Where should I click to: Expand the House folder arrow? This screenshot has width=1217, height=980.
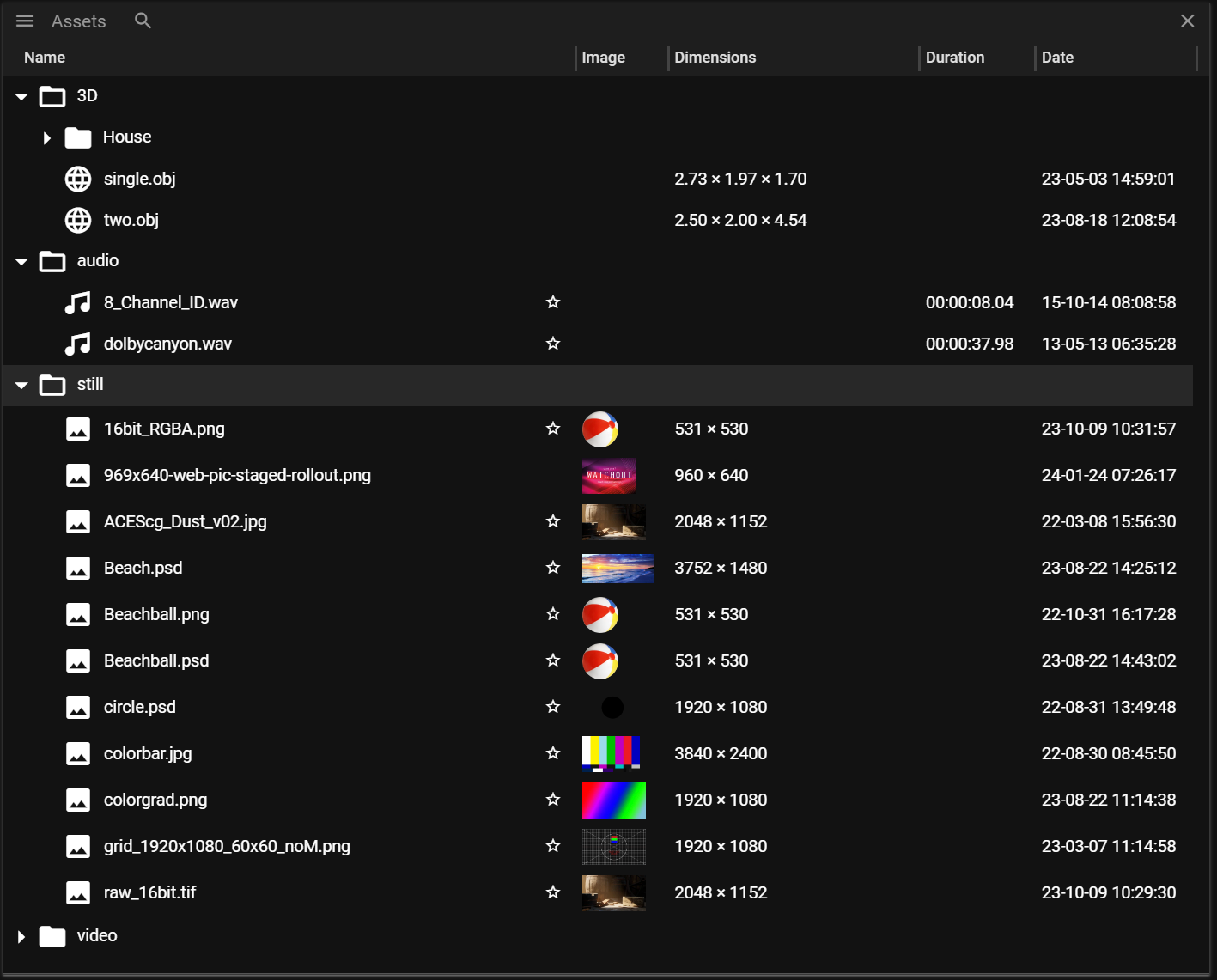point(47,138)
